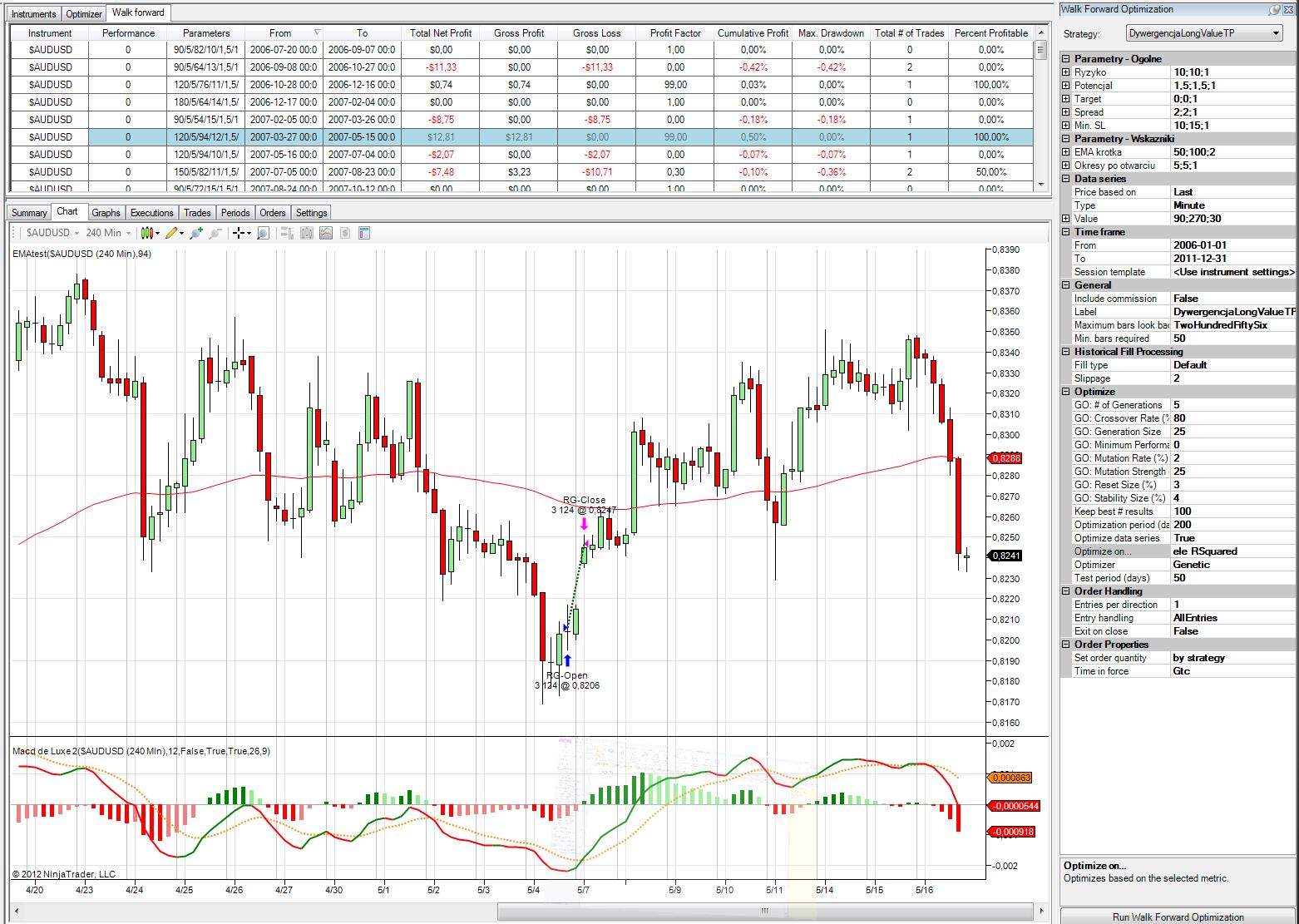1299x924 pixels.
Task: Expand the Okresy po otwarciu parameter
Action: click(x=1066, y=166)
